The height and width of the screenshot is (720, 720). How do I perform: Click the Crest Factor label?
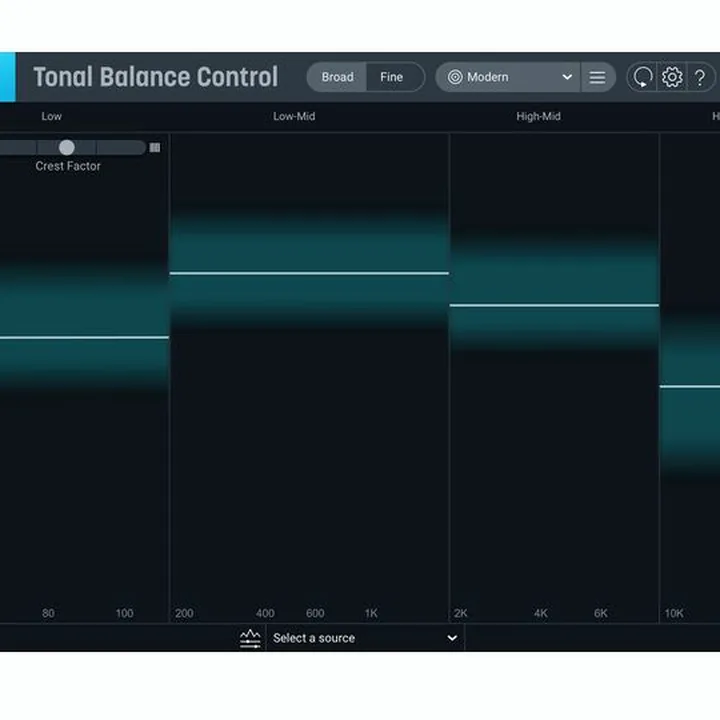pos(68,166)
